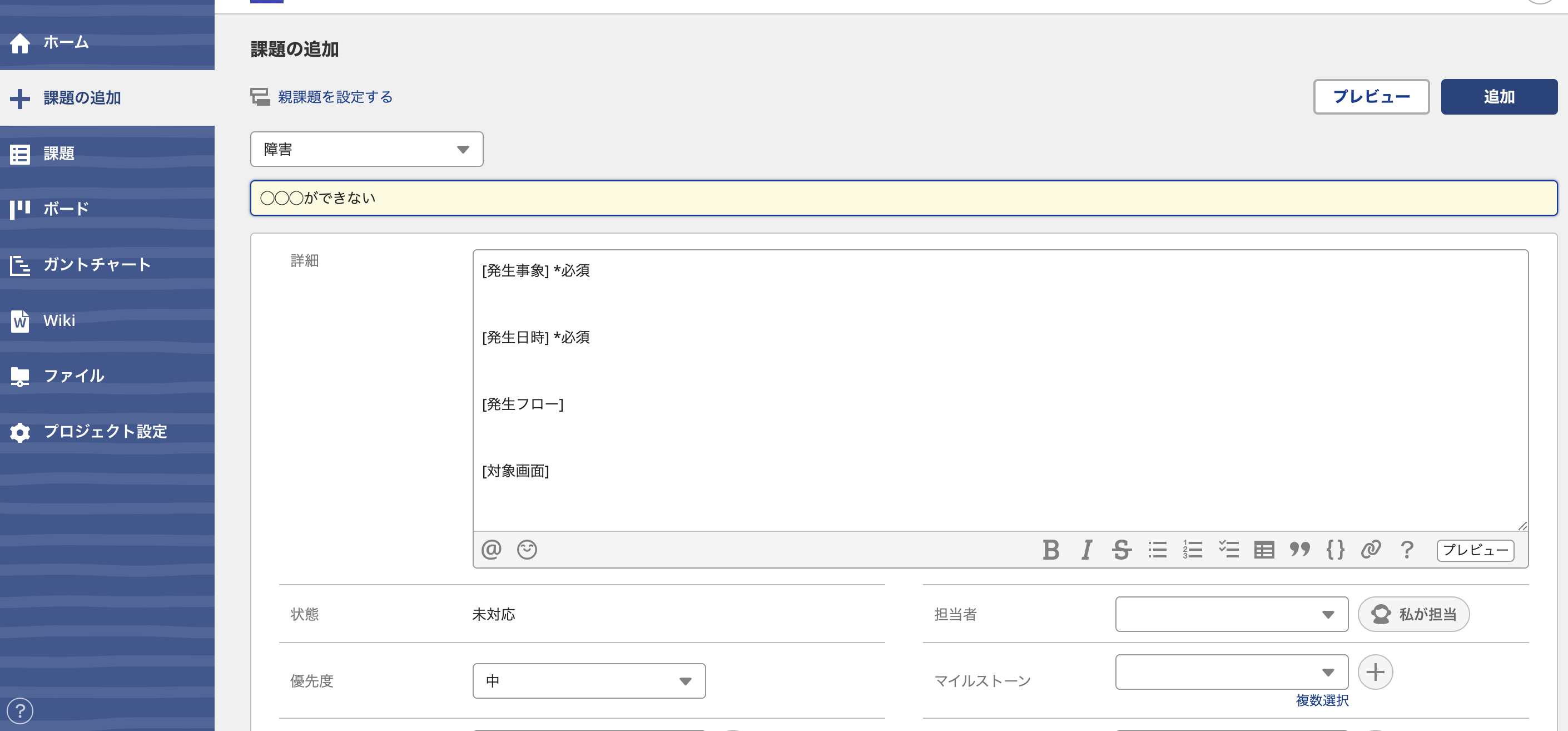Click the [発生日時] *必須 template line
Image resolution: width=1568 pixels, height=731 pixels.
535,338
